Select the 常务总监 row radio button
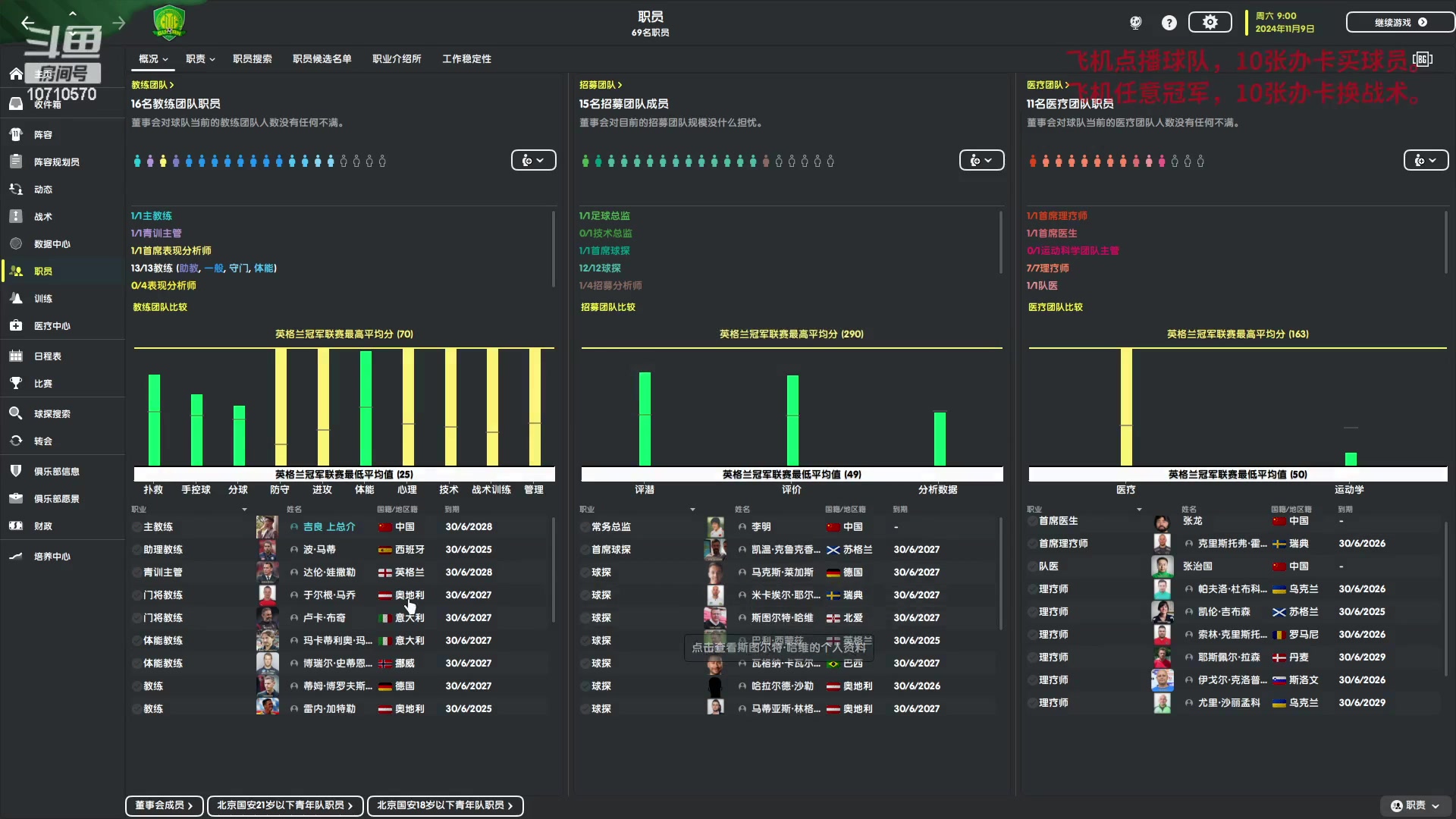Viewport: 1456px width, 819px height. (x=585, y=527)
